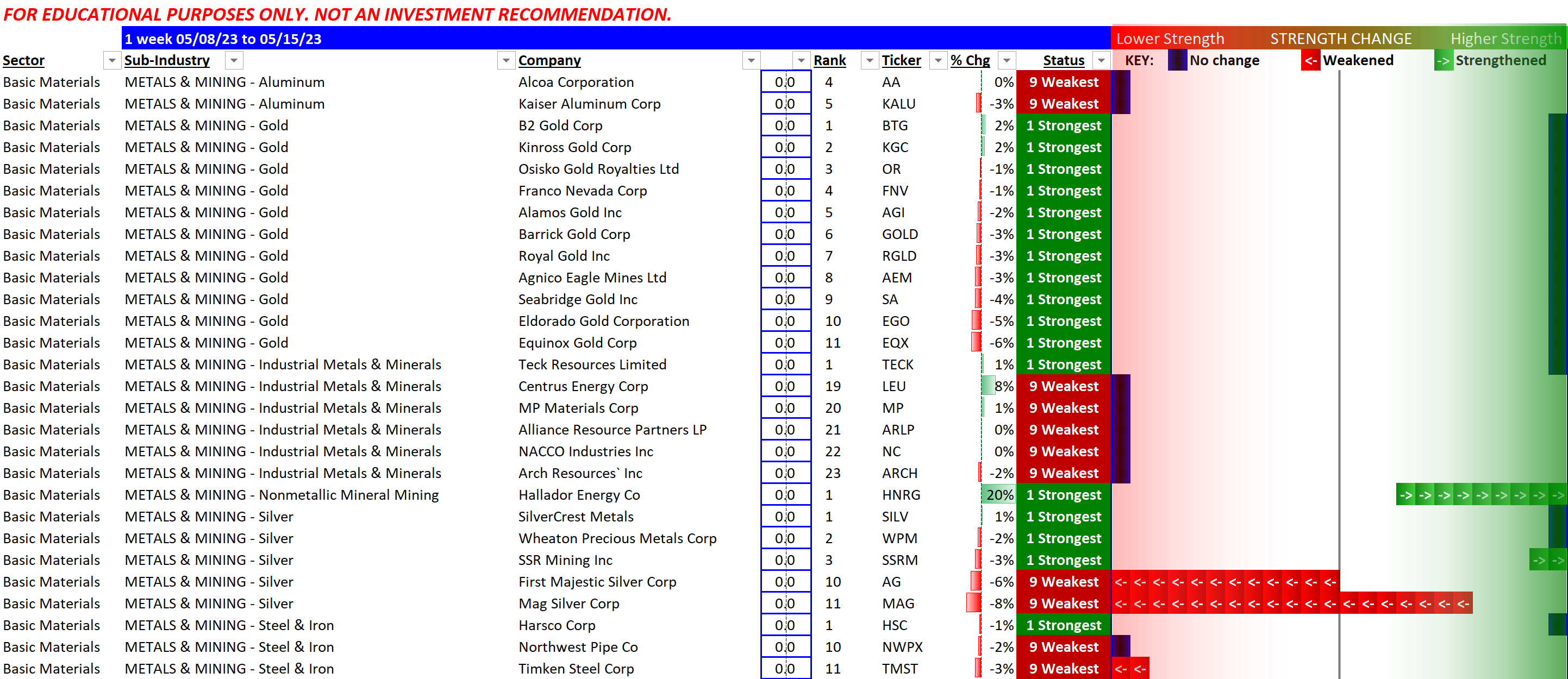Click the dark No change key swatch
Image resolution: width=1568 pixels, height=679 pixels.
[1177, 60]
